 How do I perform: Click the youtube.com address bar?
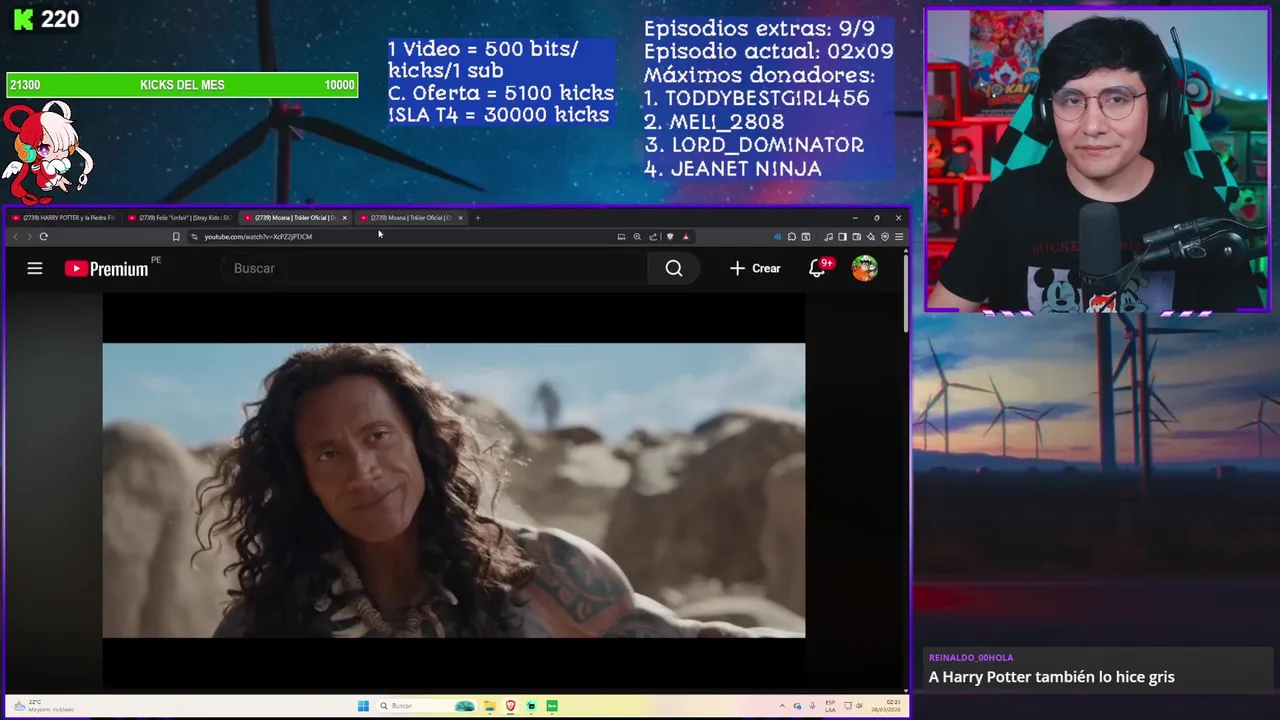400,237
